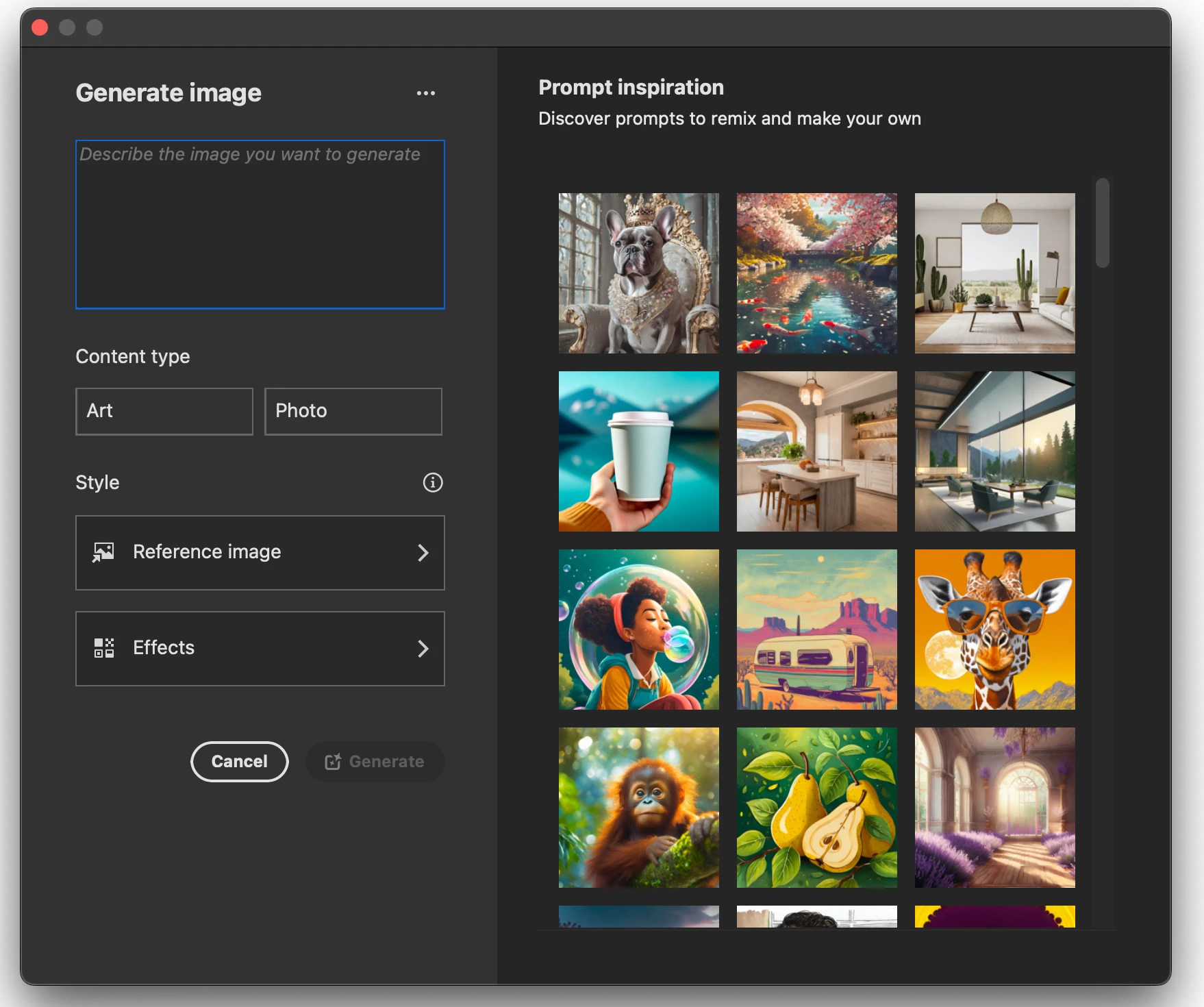Click the Content type label

(133, 356)
